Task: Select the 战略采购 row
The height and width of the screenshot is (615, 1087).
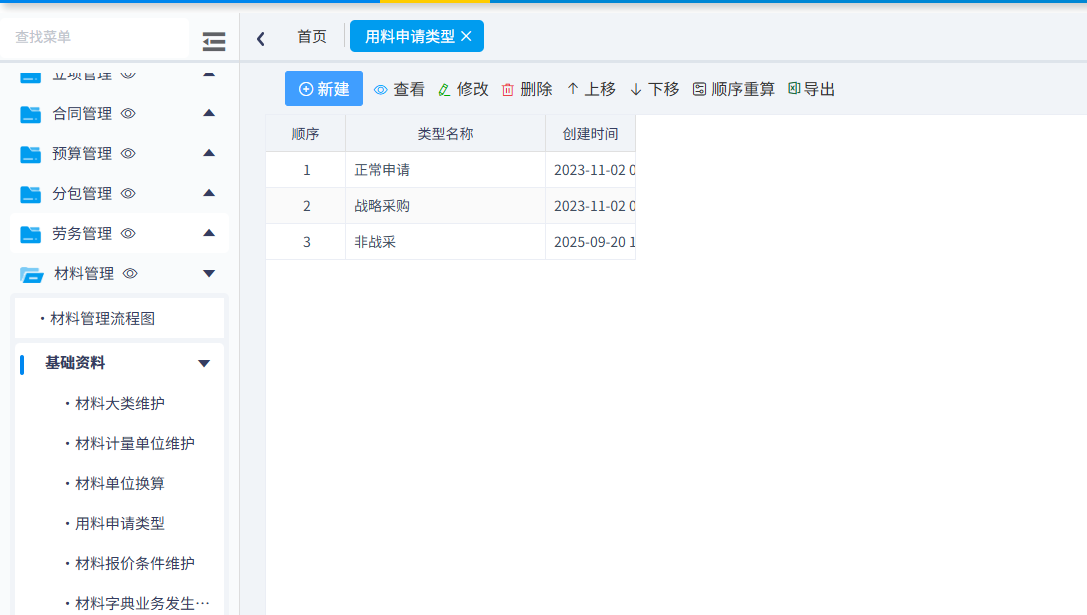Action: coord(451,206)
